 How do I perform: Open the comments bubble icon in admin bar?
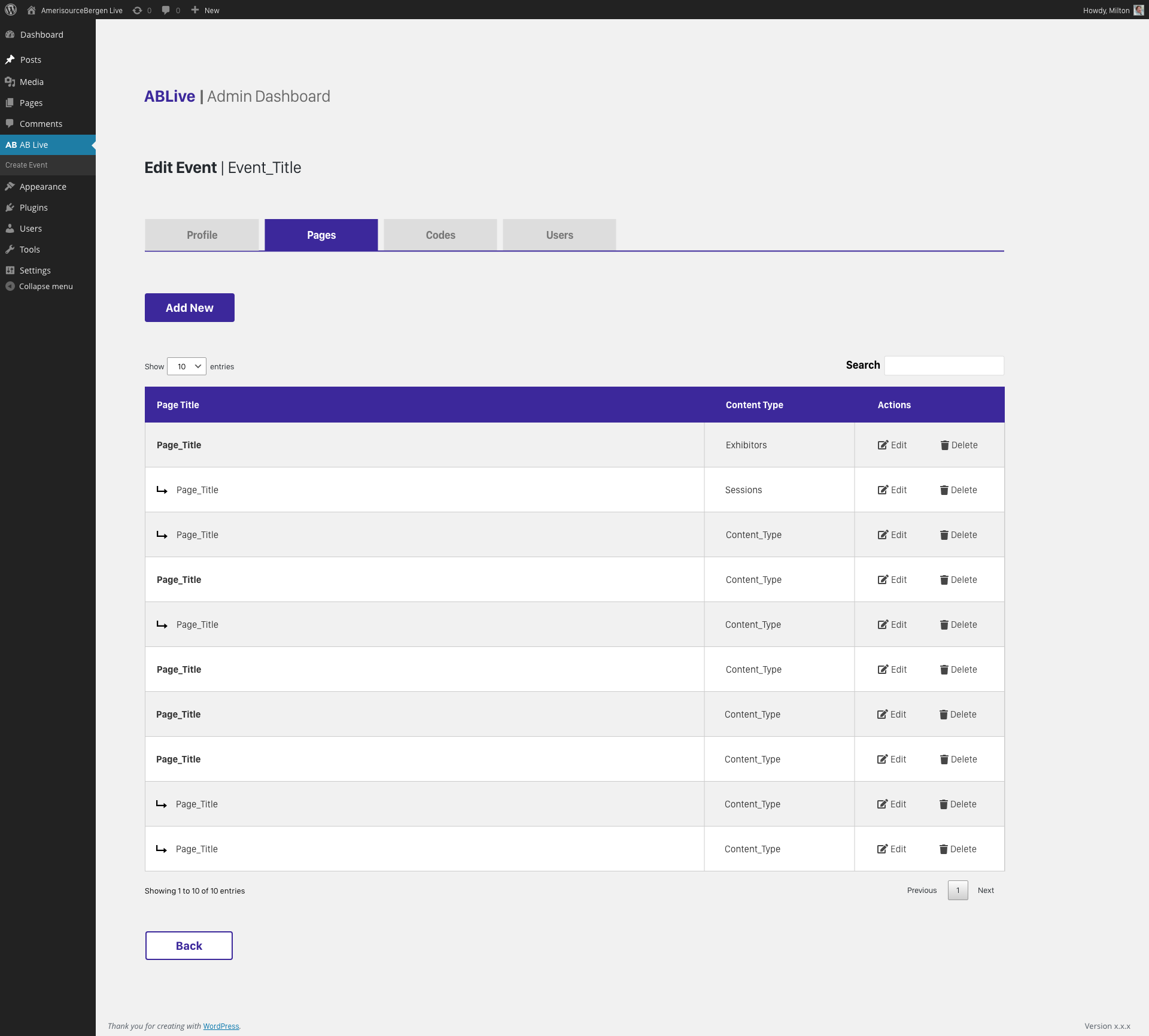coord(166,10)
